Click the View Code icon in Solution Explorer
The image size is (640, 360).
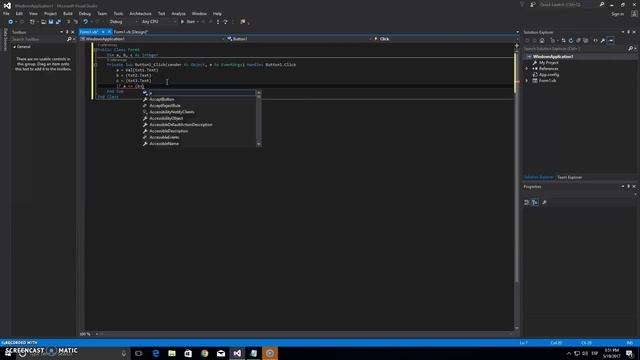click(x=596, y=40)
